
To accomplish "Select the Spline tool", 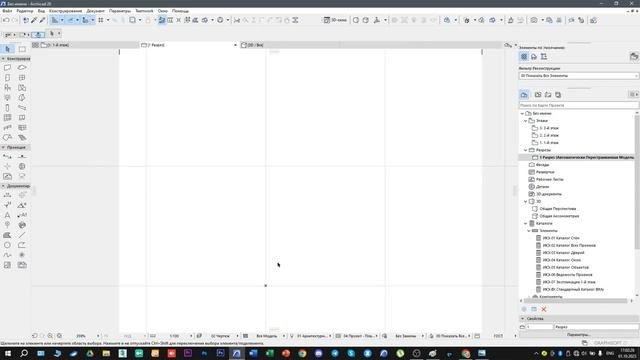I will tap(7, 255).
